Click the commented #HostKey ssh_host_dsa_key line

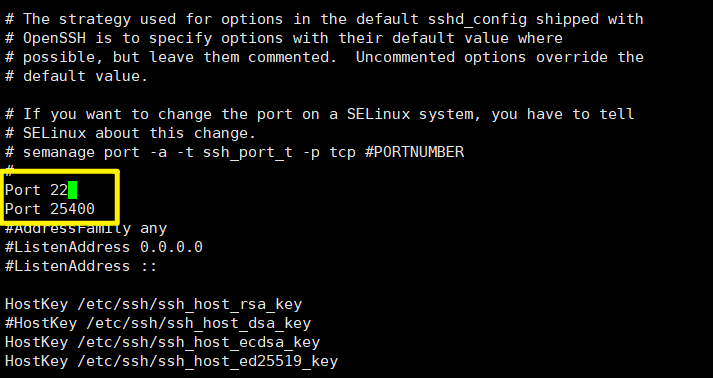pos(158,323)
